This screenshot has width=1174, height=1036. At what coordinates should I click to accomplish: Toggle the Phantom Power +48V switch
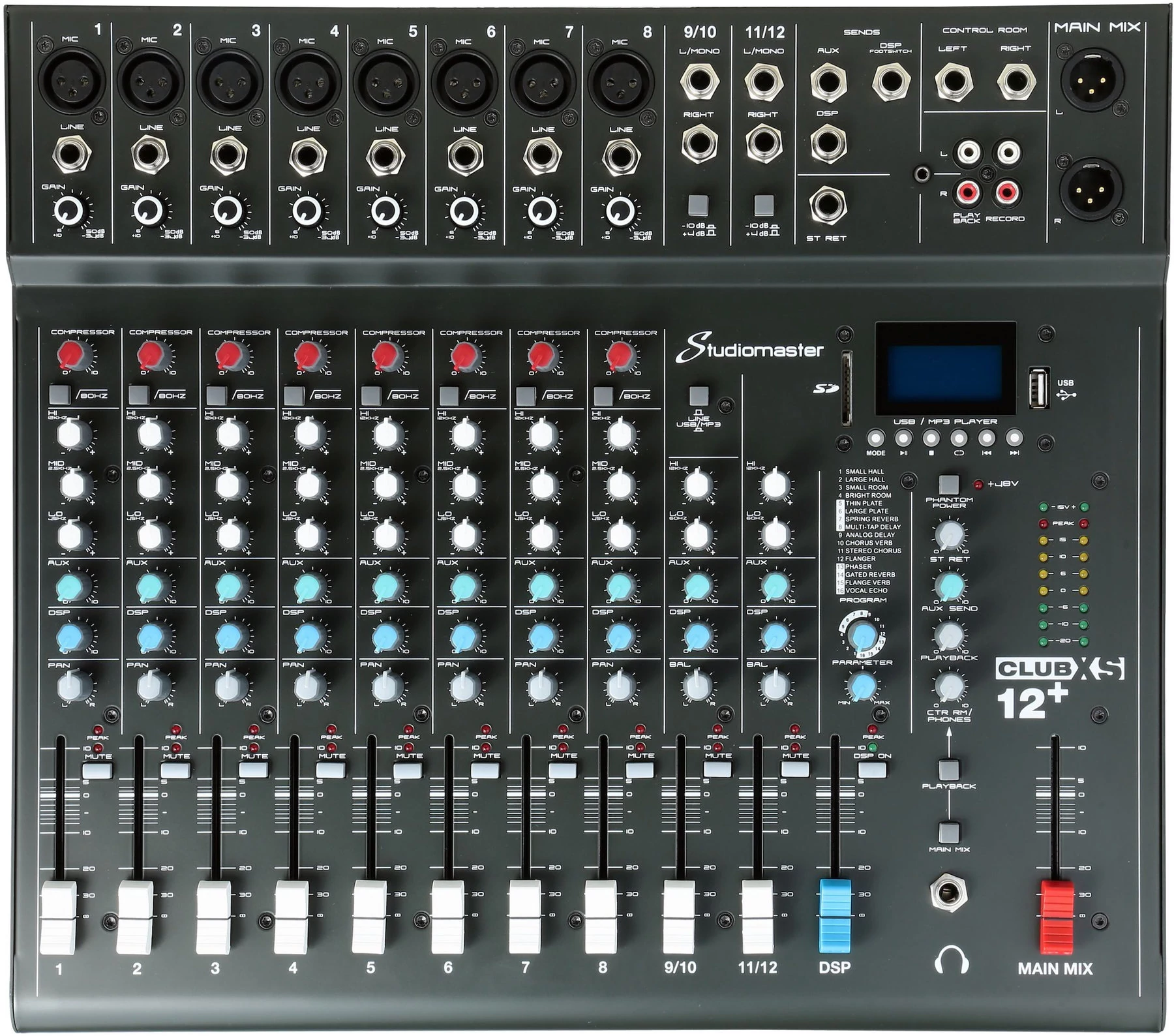[x=949, y=485]
